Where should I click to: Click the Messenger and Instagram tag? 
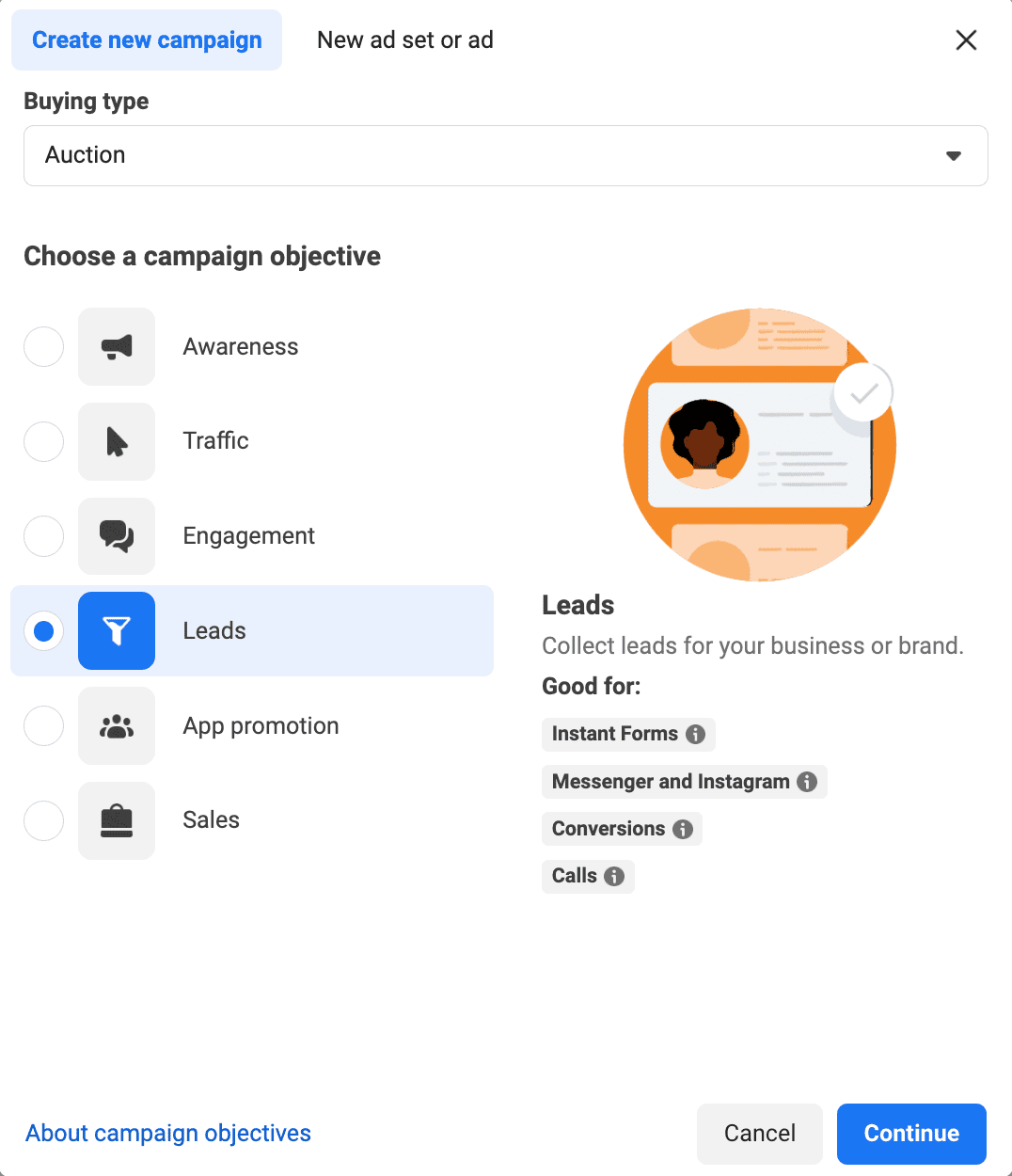coord(684,782)
